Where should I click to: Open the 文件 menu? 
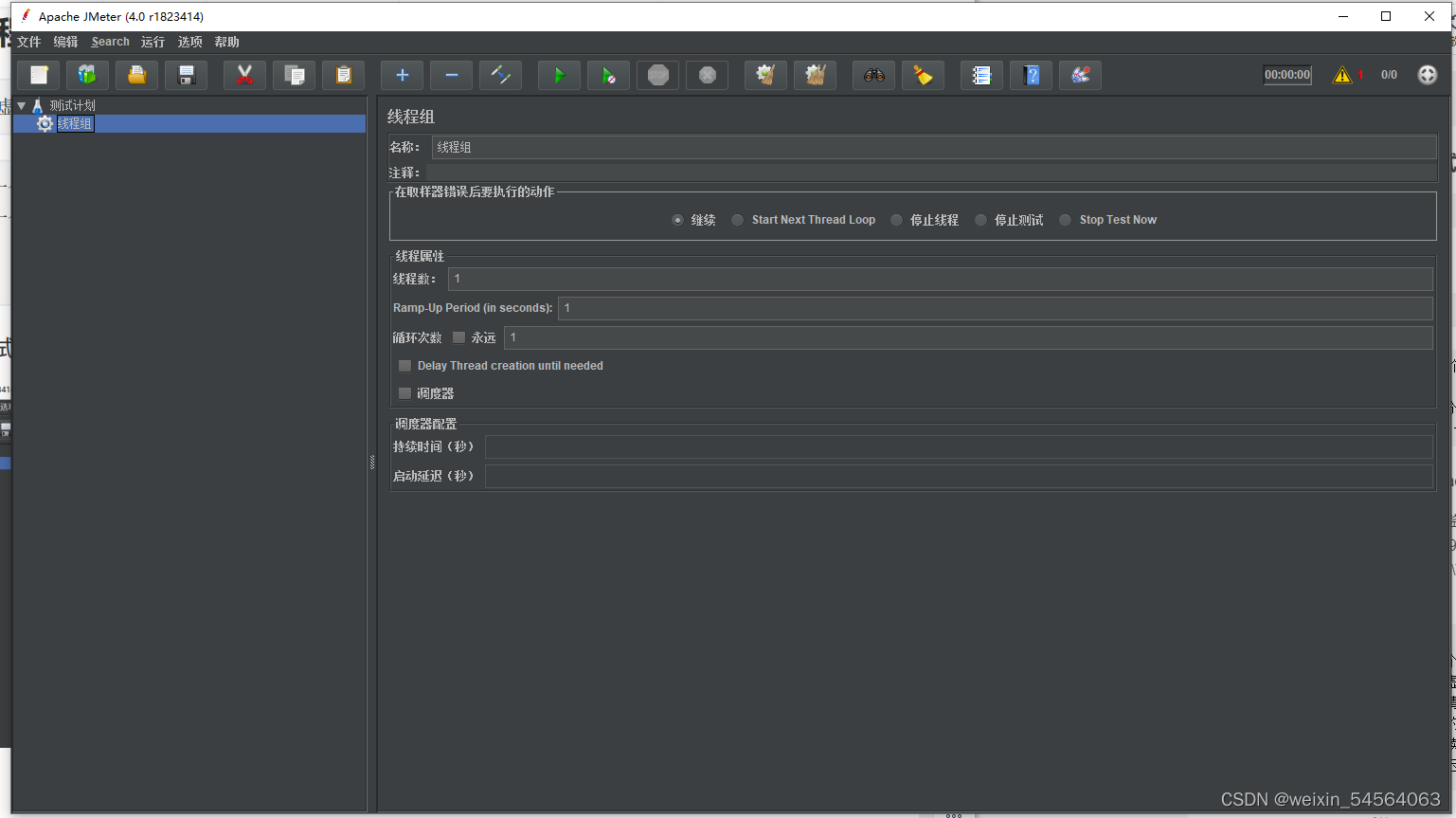29,42
